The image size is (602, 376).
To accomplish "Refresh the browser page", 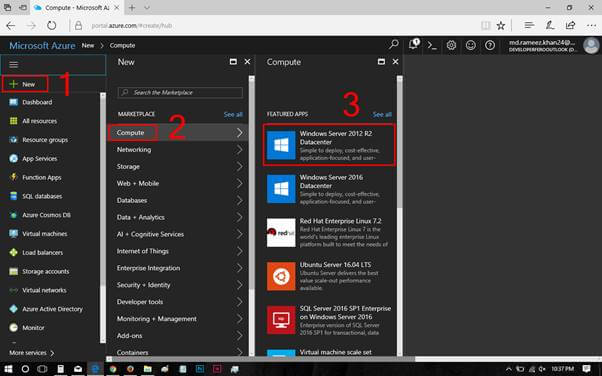I will 51,26.
